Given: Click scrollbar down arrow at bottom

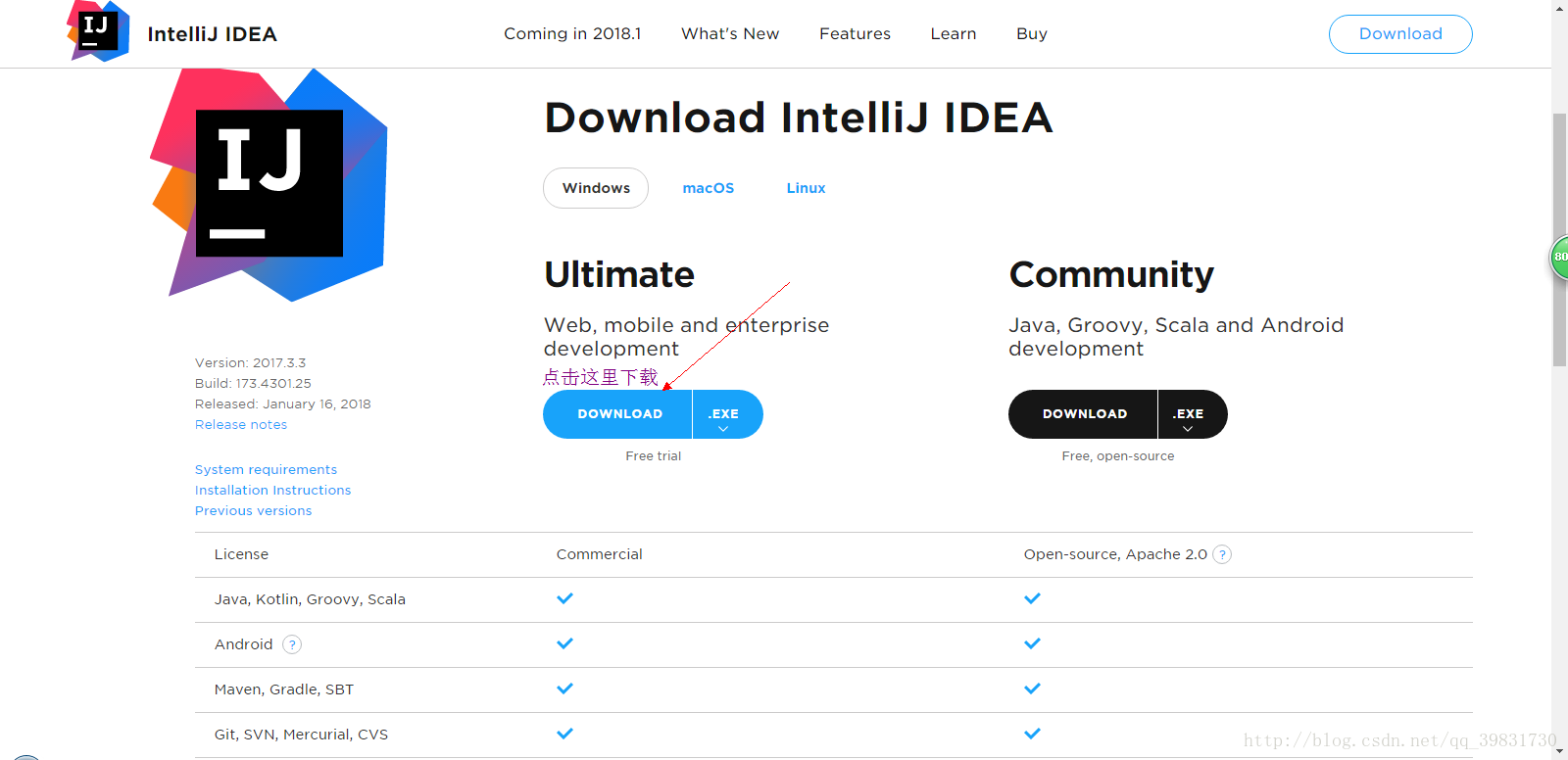Looking at the screenshot, I should tap(1560, 752).
